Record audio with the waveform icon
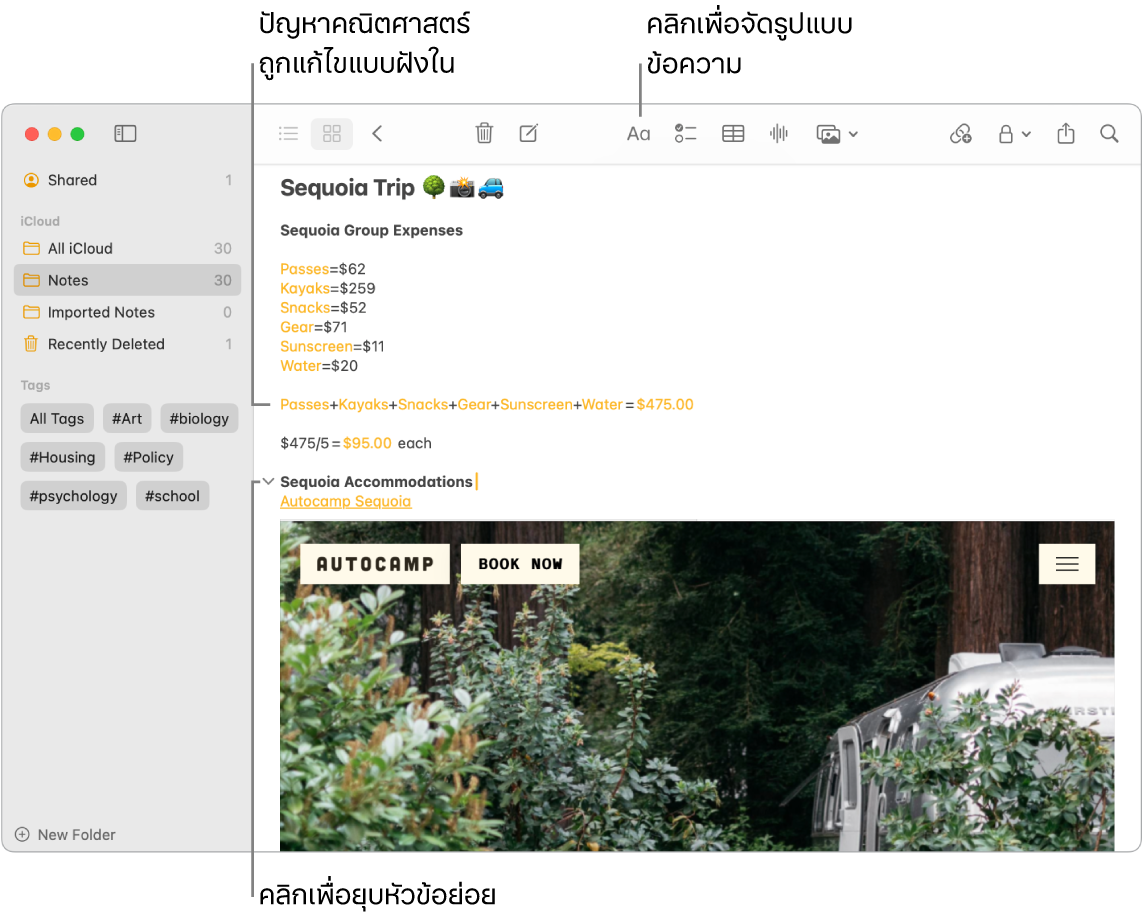This screenshot has height=918, width=1144. (778, 134)
